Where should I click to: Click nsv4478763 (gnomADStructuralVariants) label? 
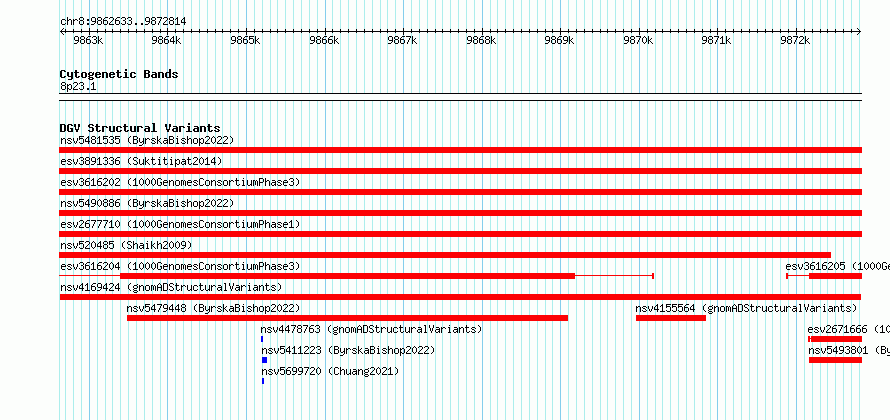[371, 329]
